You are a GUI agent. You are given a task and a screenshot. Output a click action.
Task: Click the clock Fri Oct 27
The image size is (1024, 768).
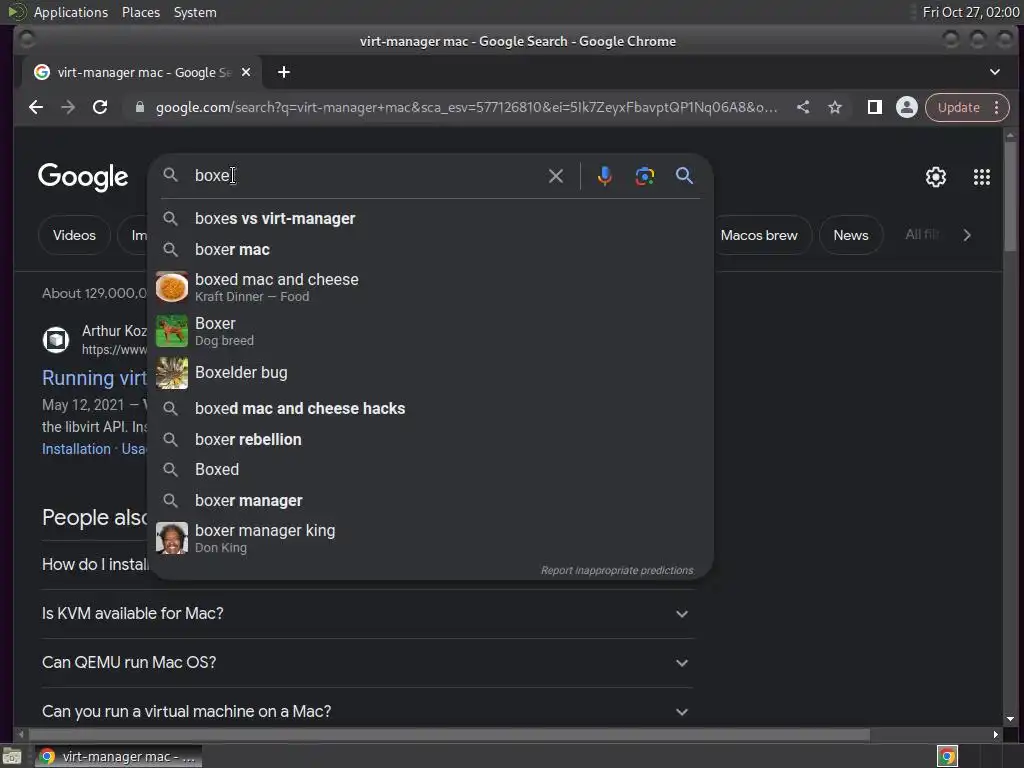pos(970,12)
